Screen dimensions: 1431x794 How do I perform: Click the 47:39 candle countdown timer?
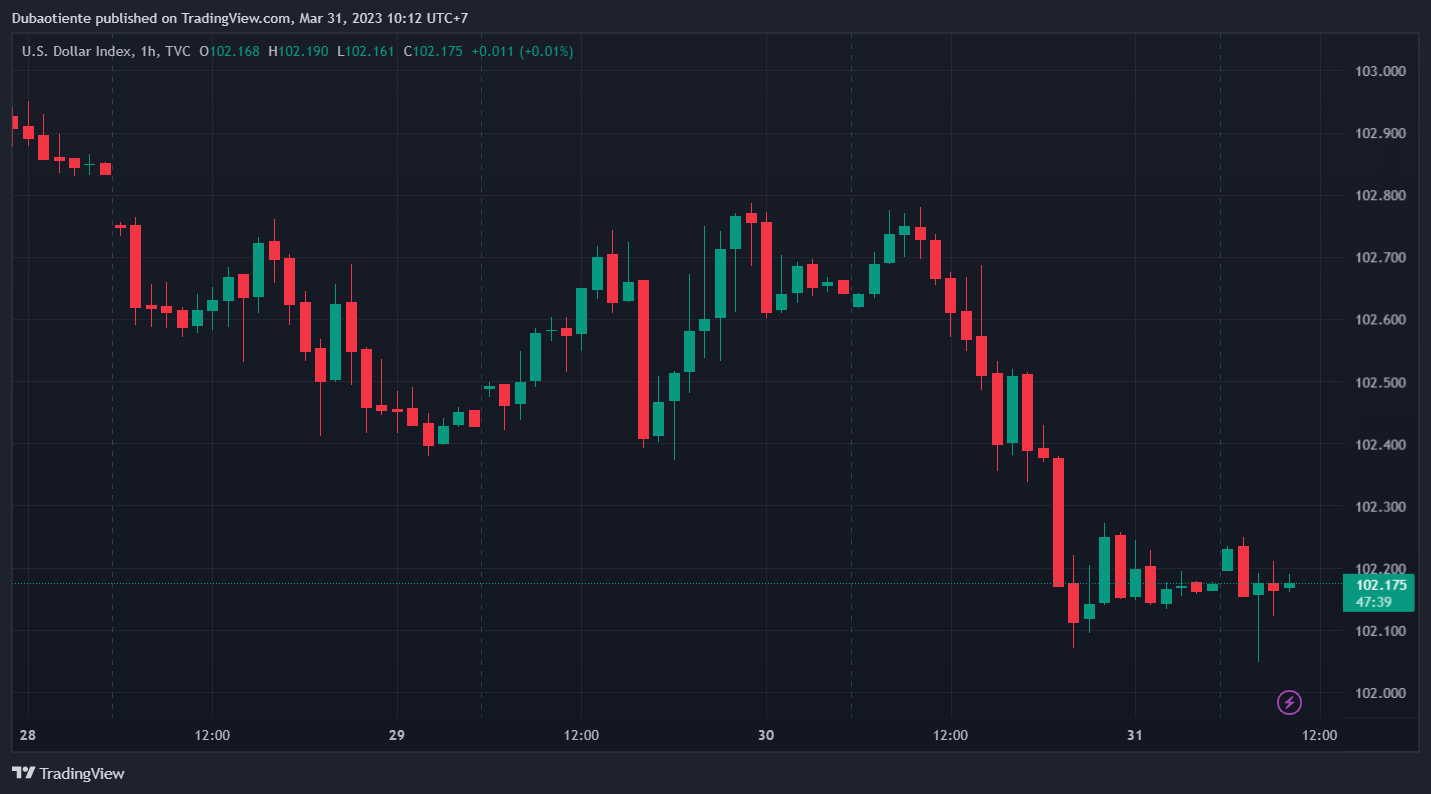coord(1374,602)
